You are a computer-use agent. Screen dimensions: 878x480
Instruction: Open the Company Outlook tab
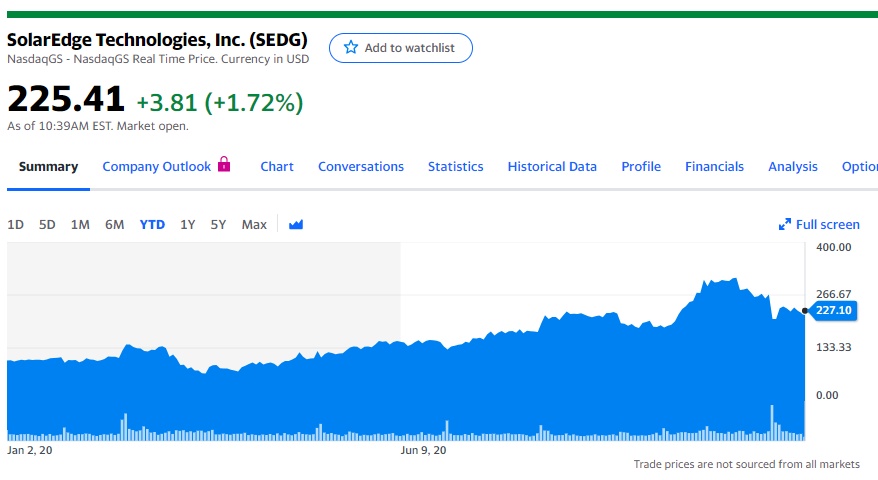[157, 166]
